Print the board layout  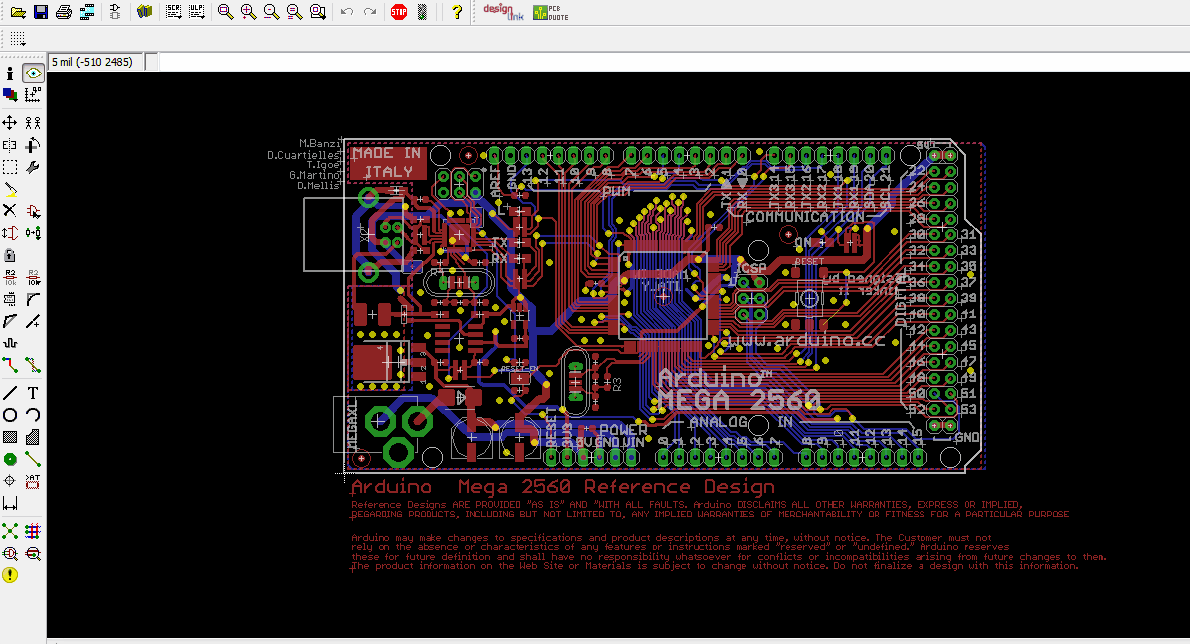click(65, 12)
